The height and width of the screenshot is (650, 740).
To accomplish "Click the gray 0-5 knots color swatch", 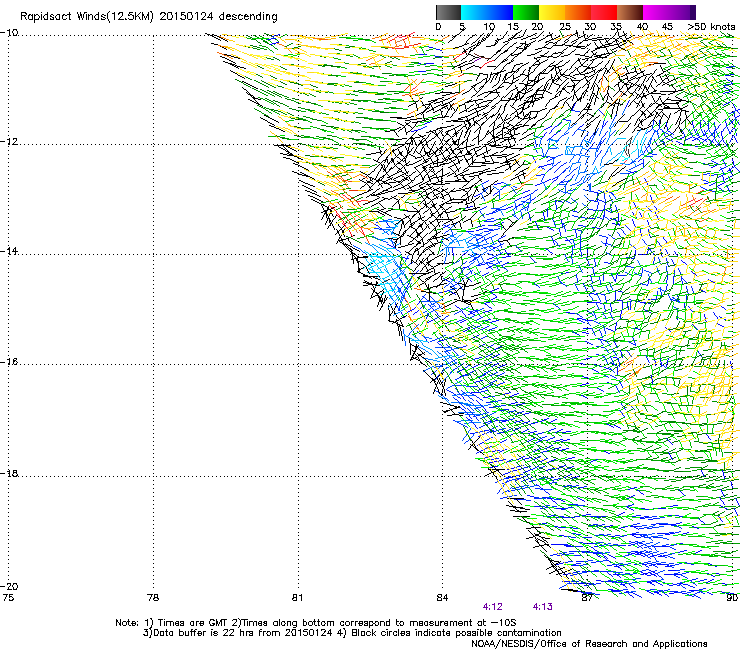I will [x=448, y=13].
